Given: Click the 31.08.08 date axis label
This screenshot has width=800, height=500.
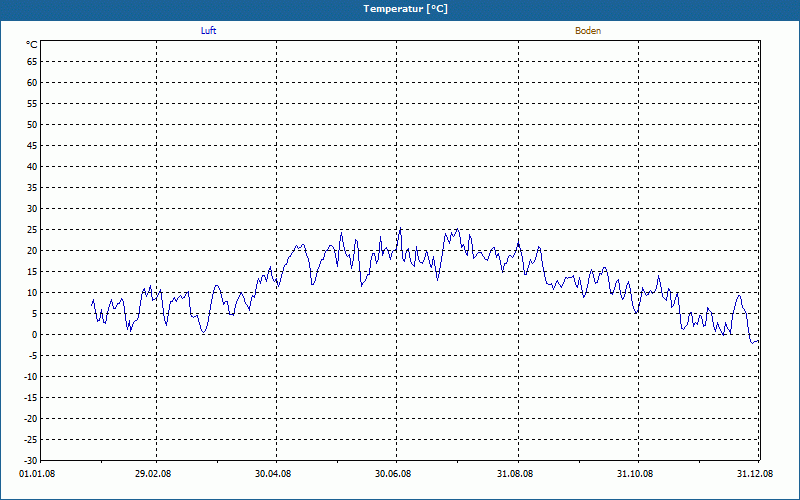Looking at the screenshot, I should pos(515,474).
